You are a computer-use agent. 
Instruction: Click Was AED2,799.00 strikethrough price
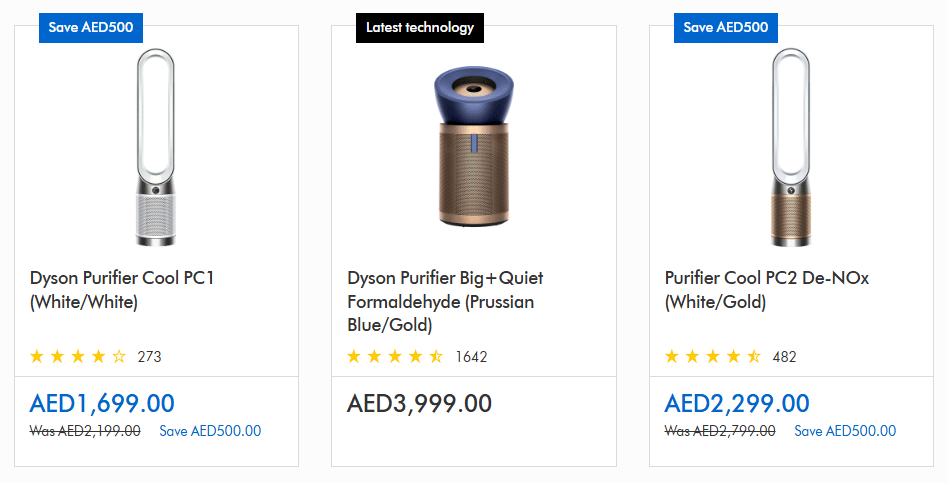tap(720, 431)
